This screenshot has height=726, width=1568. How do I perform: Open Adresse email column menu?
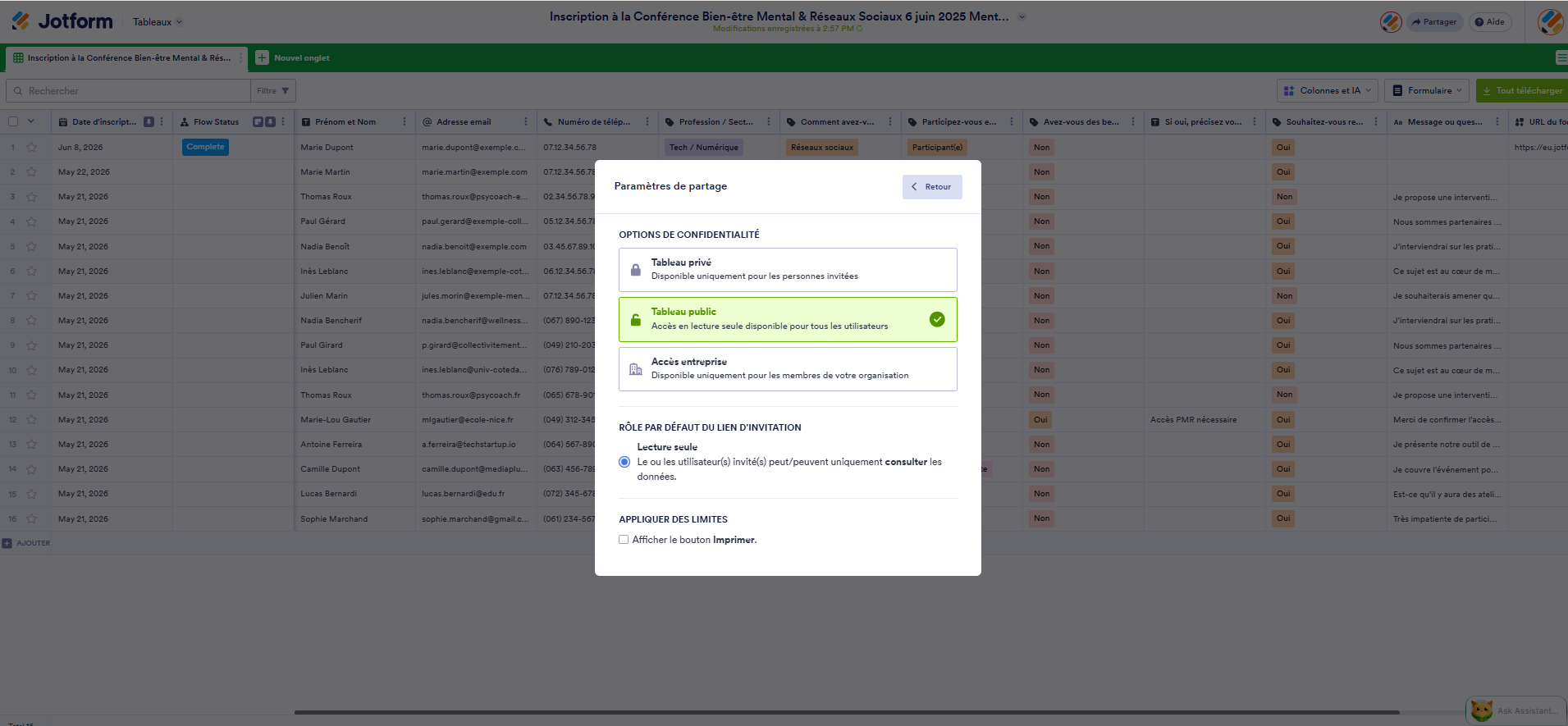click(526, 122)
